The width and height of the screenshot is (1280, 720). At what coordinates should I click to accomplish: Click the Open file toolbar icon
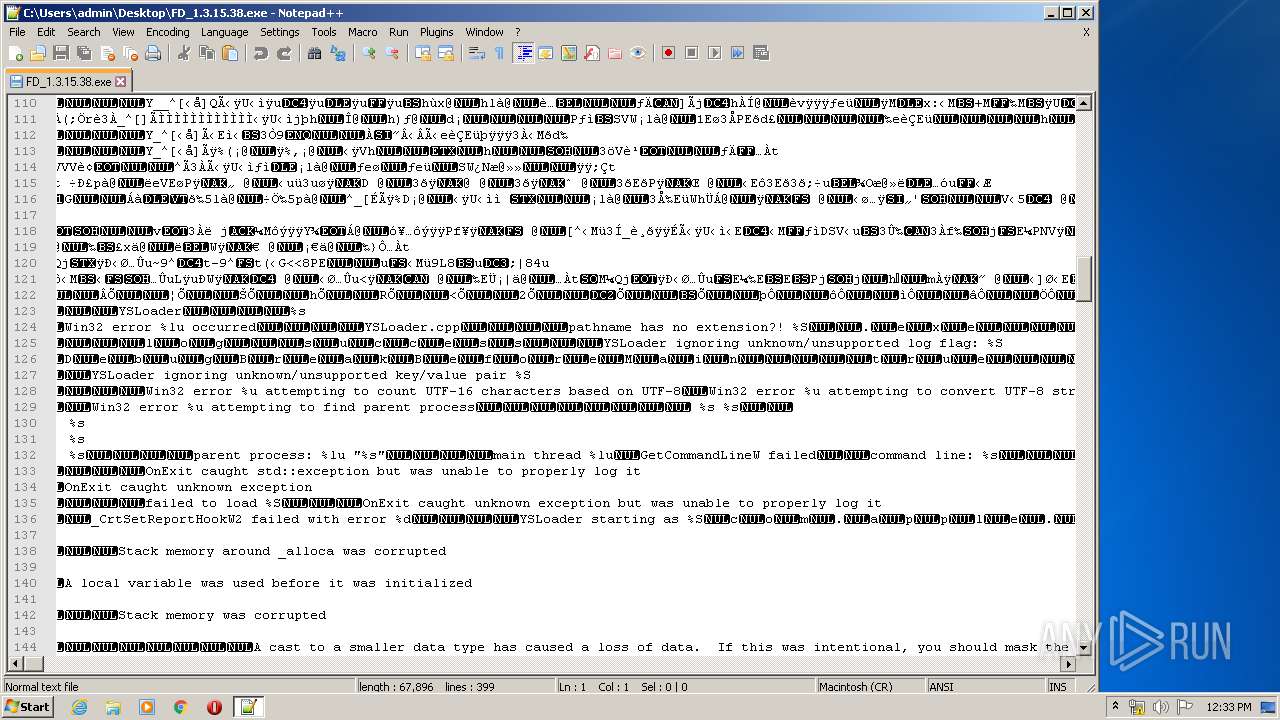tap(38, 53)
